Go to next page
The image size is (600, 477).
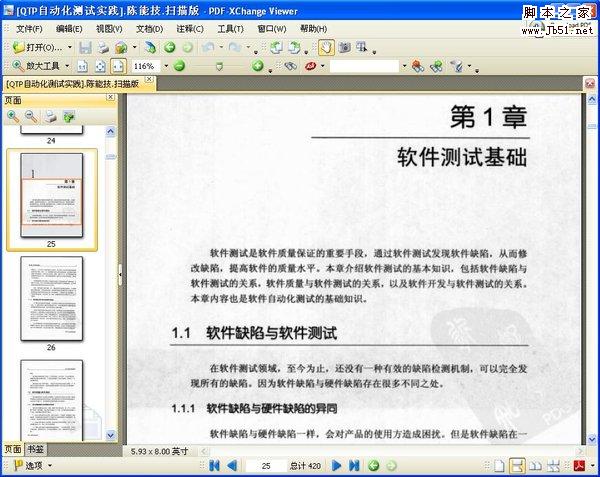tap(337, 466)
